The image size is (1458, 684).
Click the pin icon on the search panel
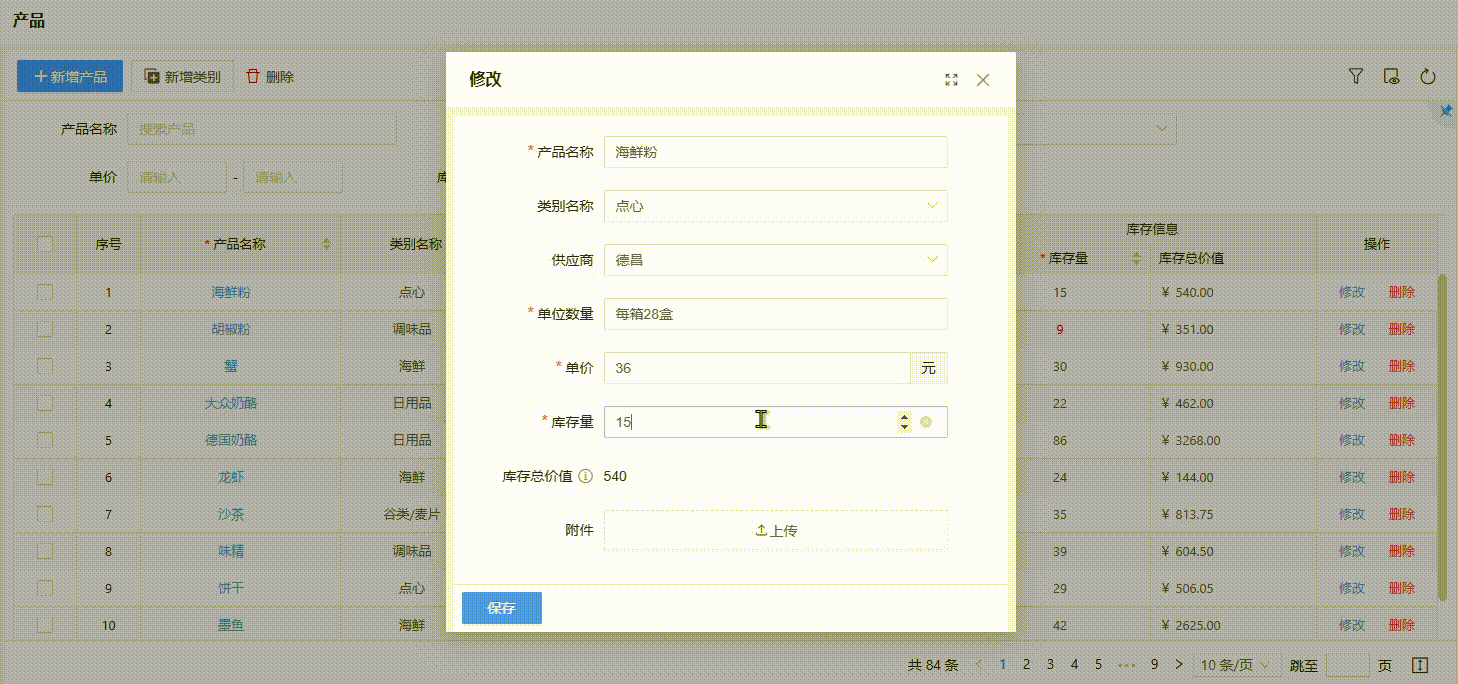tap(1445, 111)
